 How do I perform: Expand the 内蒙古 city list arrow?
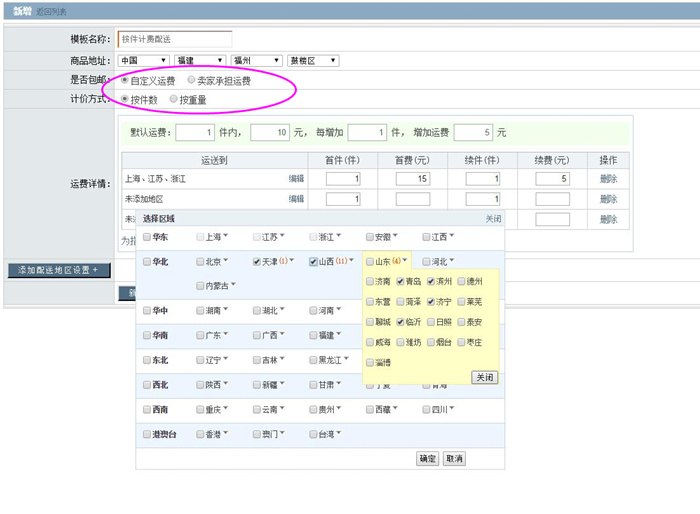(x=232, y=286)
